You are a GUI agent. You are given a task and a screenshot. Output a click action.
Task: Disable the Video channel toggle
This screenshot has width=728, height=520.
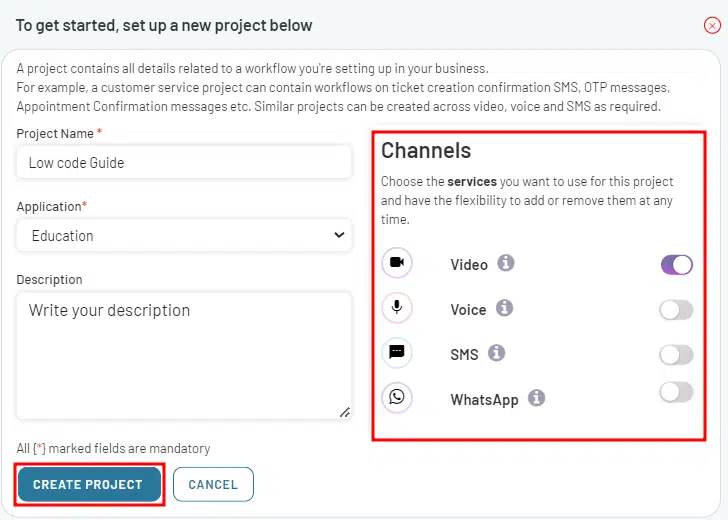[676, 265]
